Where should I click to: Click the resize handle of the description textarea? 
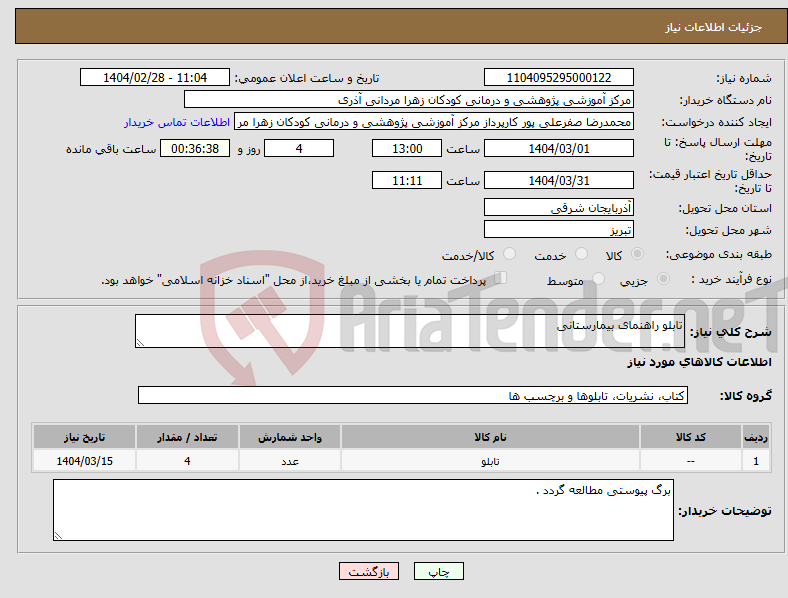tap(140, 343)
